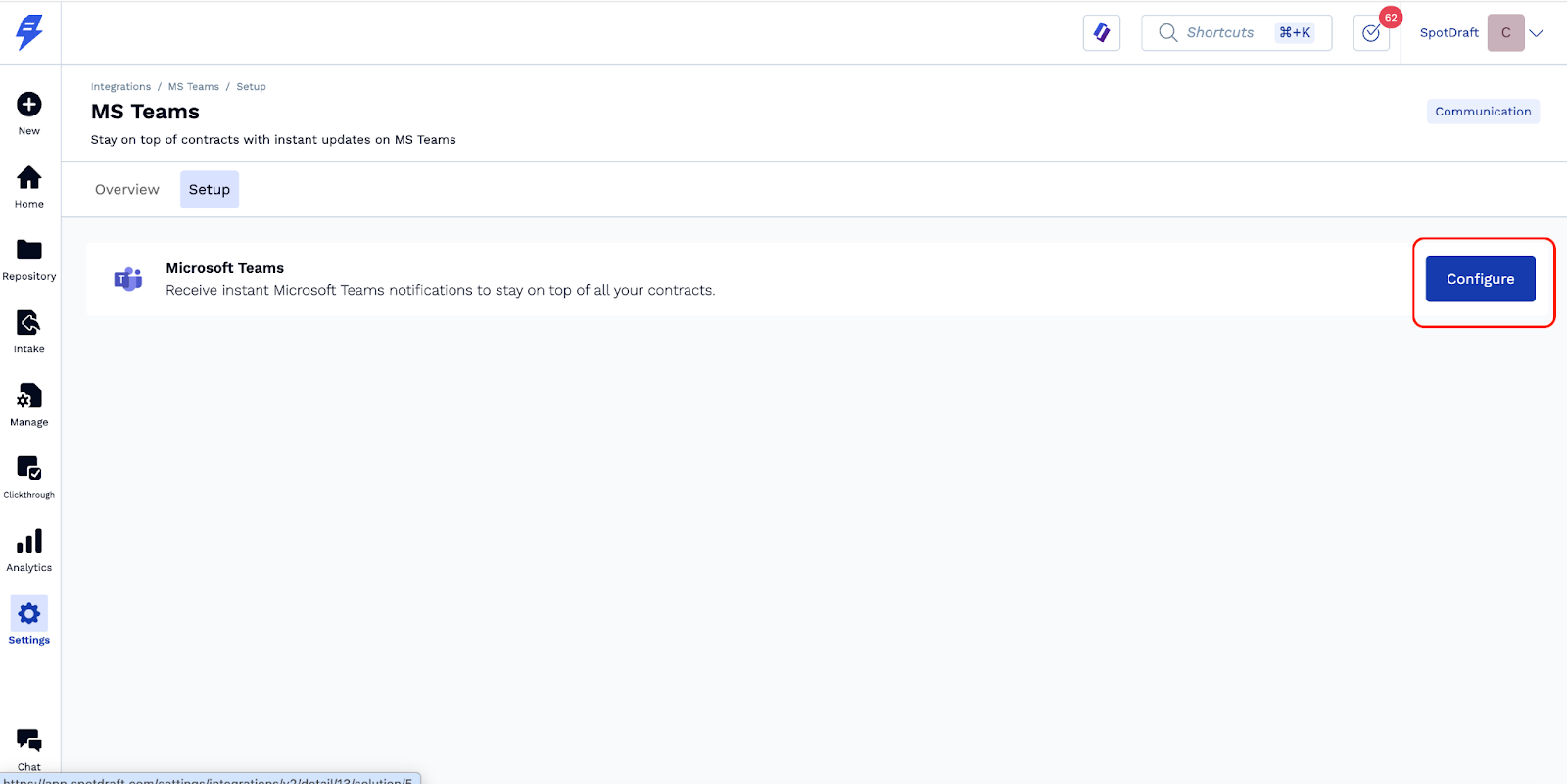Switch to the Overview tab
1567x784 pixels.
(x=127, y=190)
